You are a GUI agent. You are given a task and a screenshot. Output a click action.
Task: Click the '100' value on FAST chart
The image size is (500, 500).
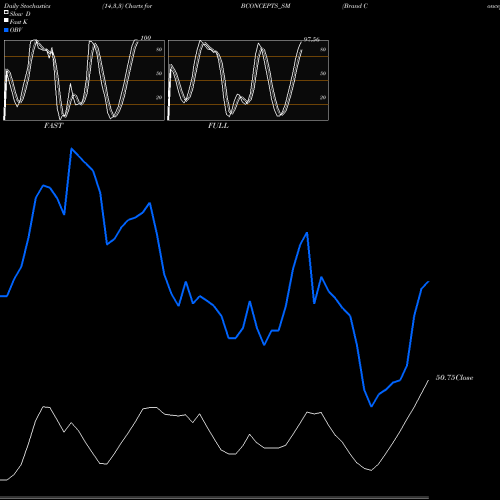146,38
